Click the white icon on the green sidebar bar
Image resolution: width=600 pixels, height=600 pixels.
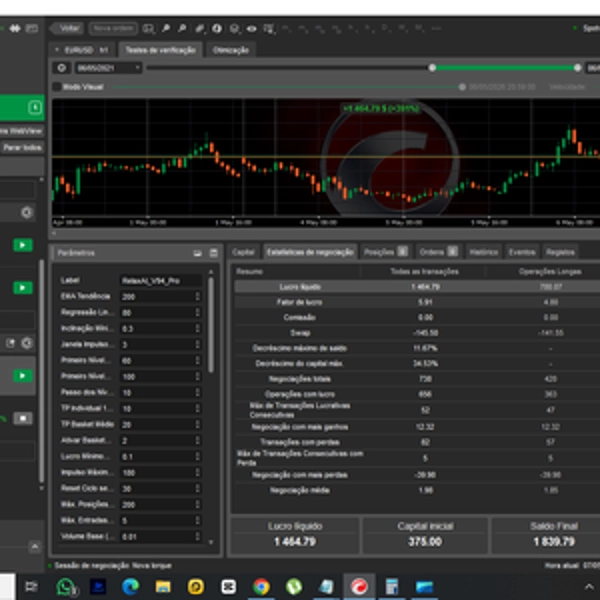click(35, 108)
